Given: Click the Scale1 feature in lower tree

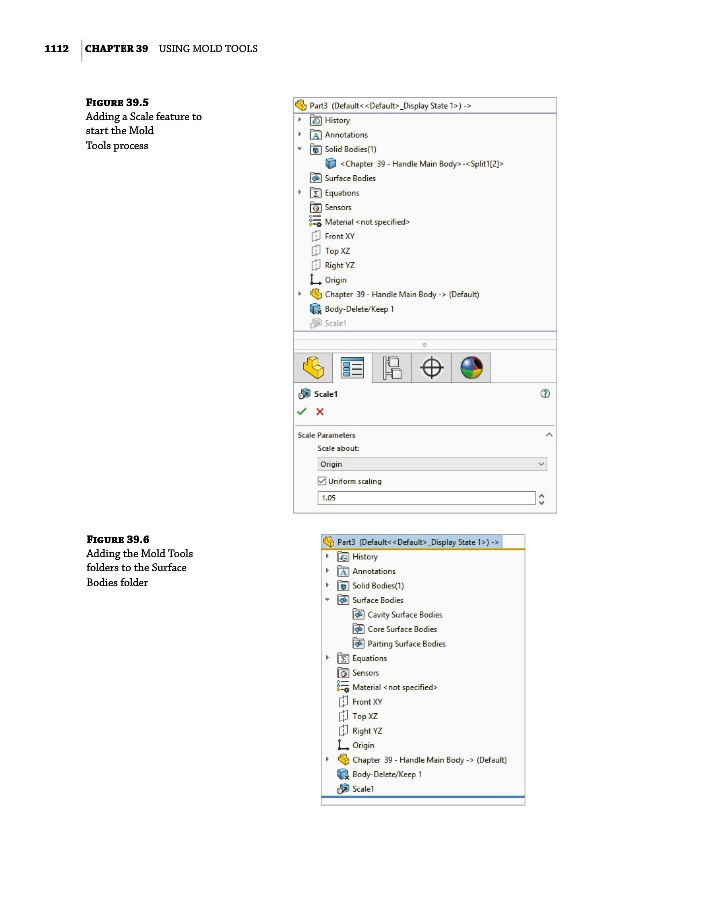Looking at the screenshot, I should coord(362,789).
